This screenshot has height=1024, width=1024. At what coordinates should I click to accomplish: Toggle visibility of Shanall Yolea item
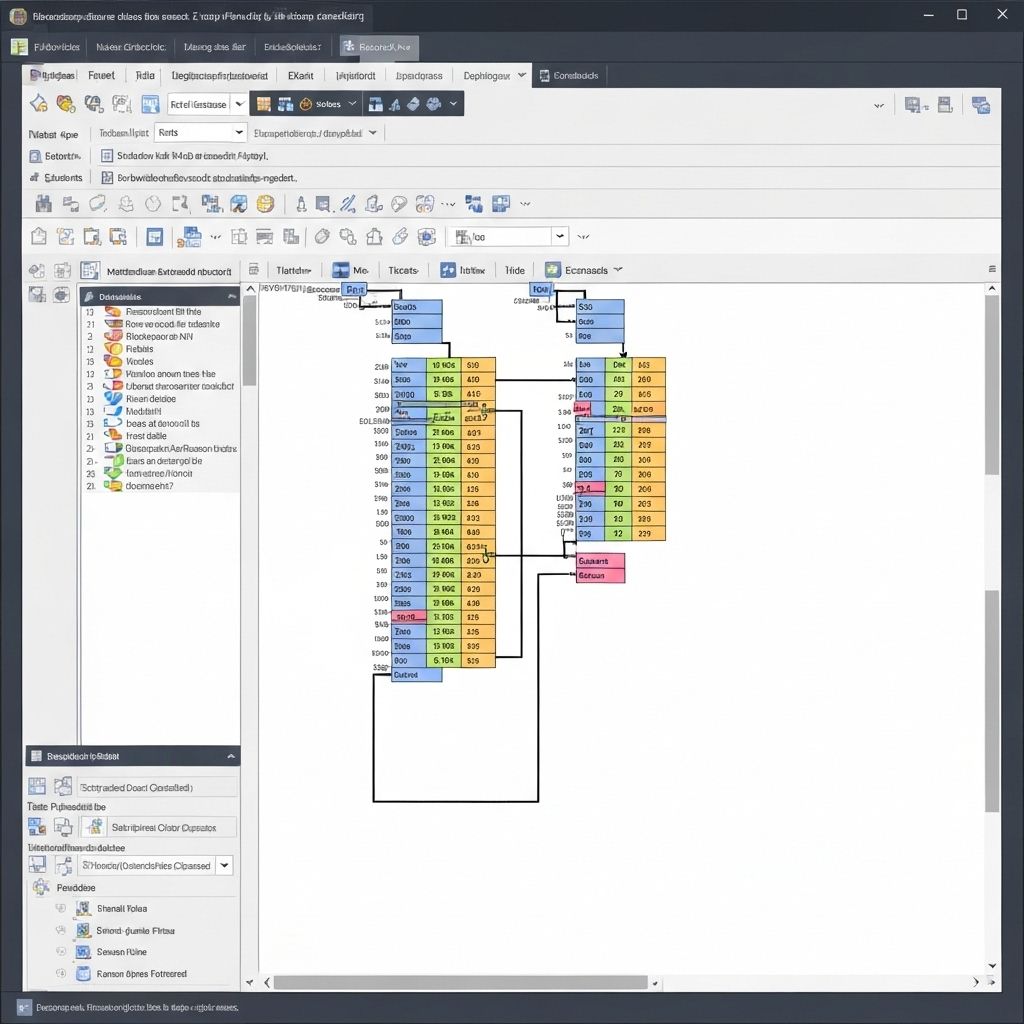[60, 908]
